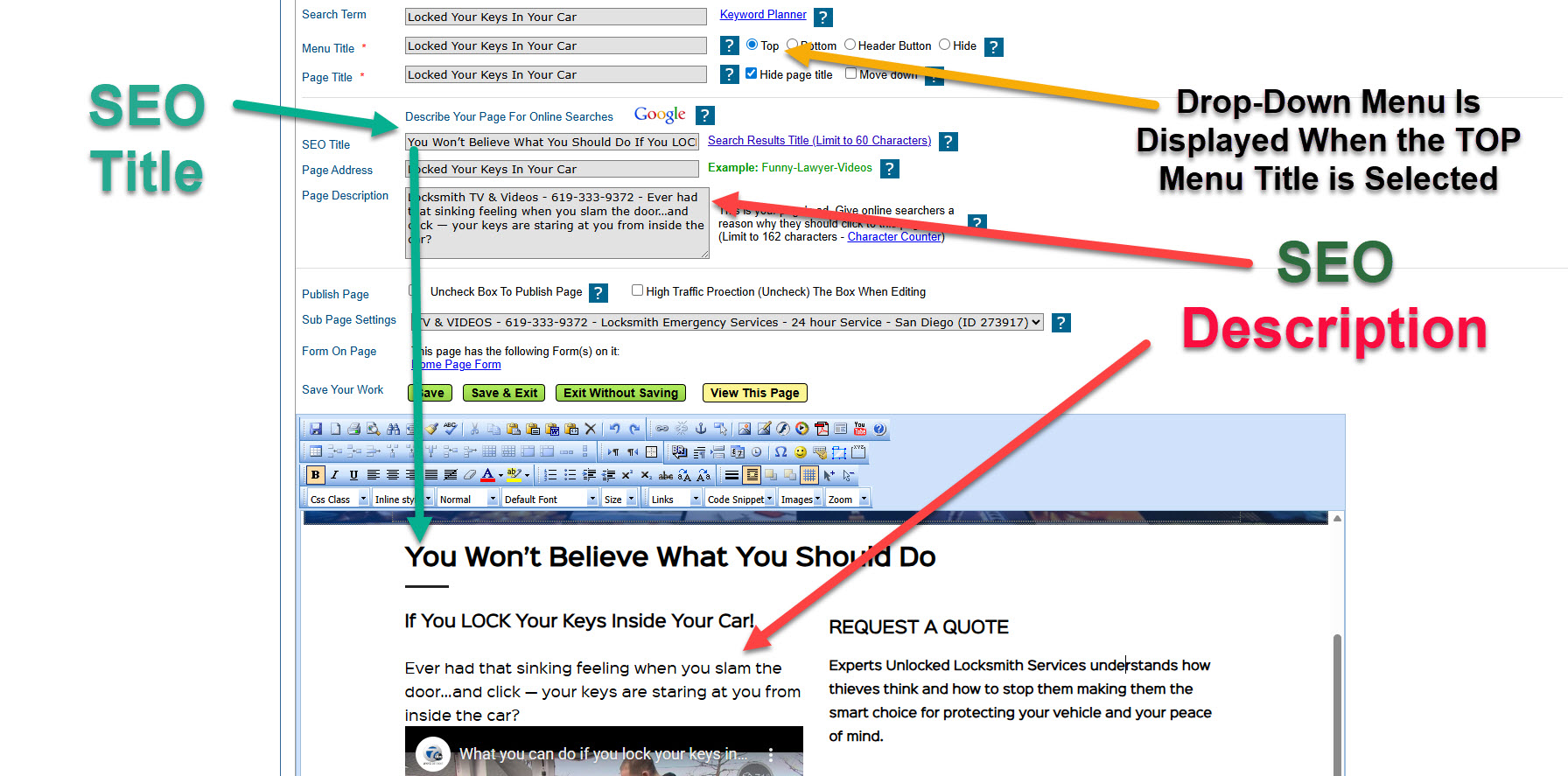
Task: Click the YouTube insert icon
Action: click(860, 429)
